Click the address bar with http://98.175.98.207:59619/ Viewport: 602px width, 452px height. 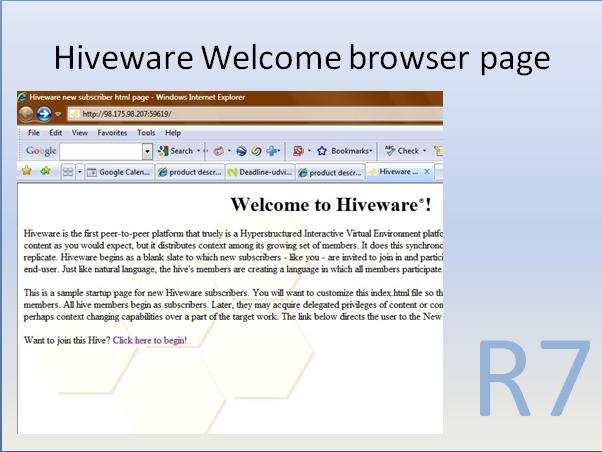pos(255,114)
